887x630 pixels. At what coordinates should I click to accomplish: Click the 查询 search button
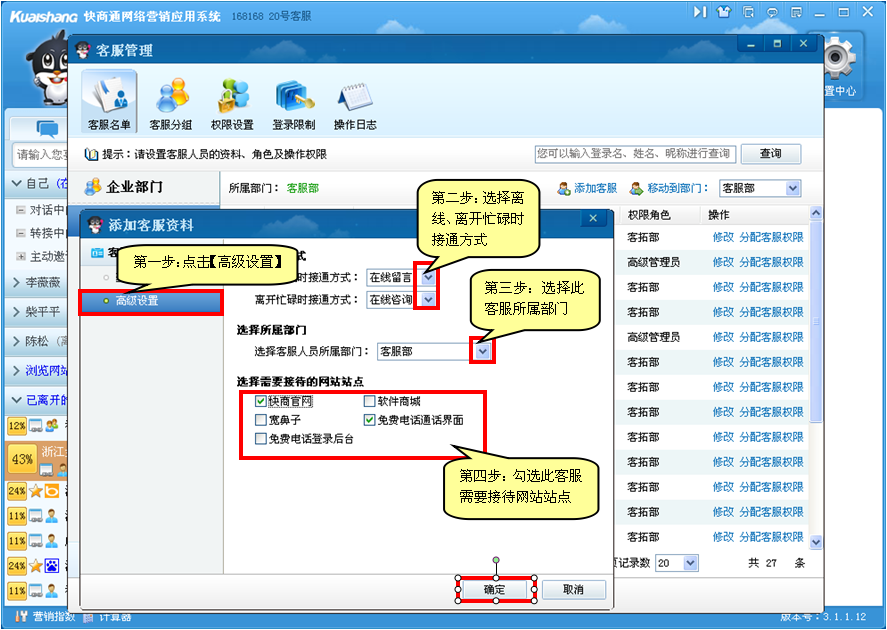(x=770, y=154)
